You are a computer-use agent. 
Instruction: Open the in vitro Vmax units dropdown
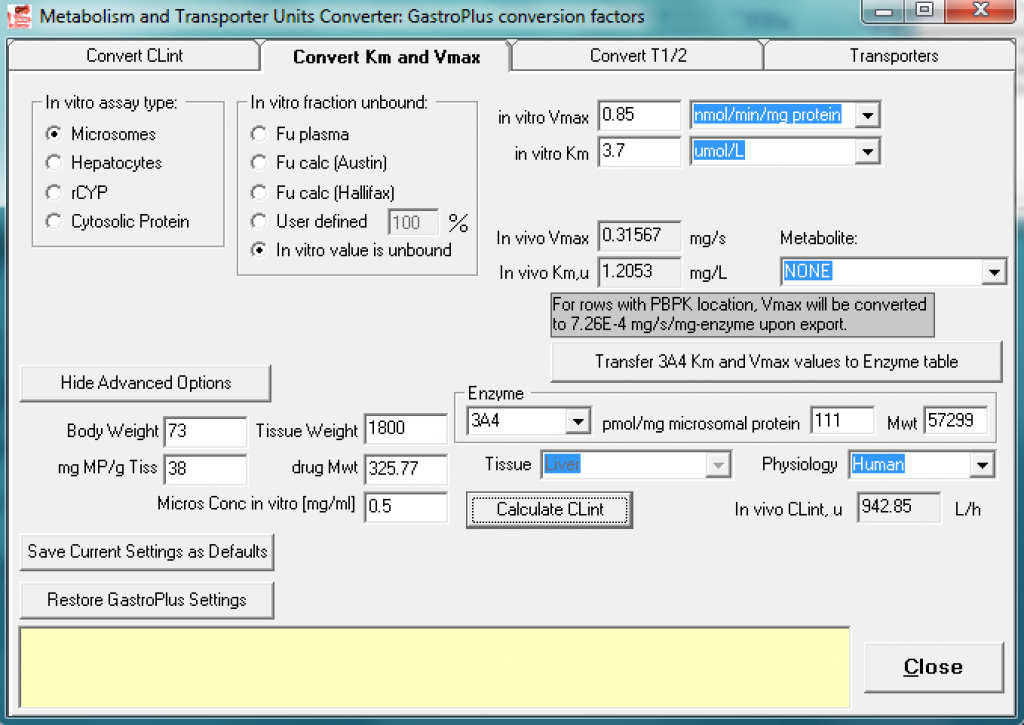[x=867, y=116]
